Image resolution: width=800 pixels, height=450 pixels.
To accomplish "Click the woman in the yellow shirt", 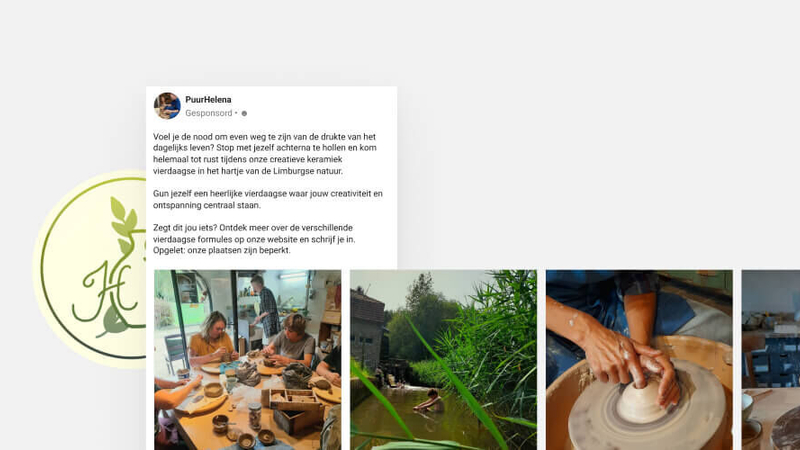I will 213,338.
